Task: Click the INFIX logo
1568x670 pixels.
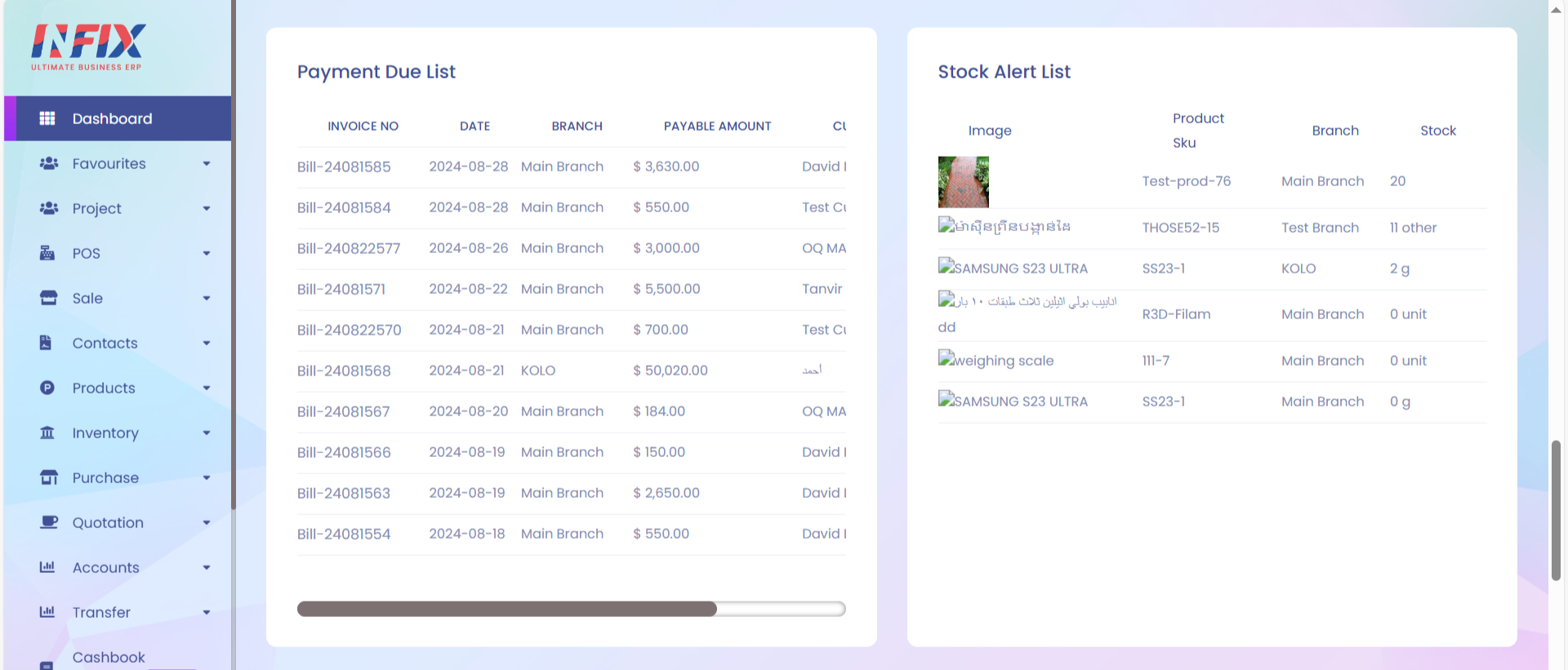Action: coord(88,47)
